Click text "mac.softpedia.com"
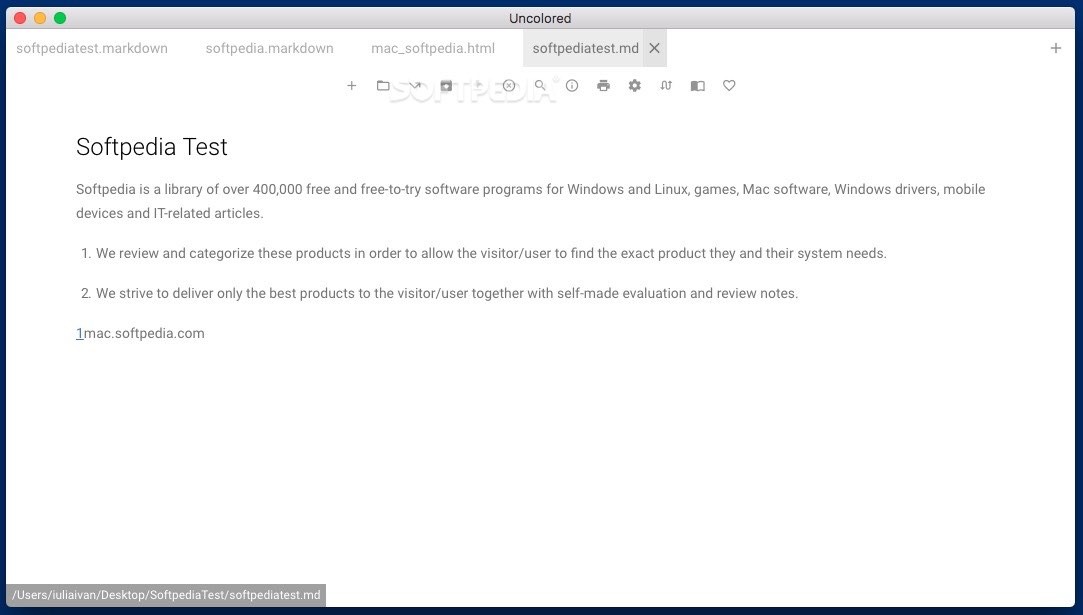The image size is (1083, 615). click(x=144, y=333)
